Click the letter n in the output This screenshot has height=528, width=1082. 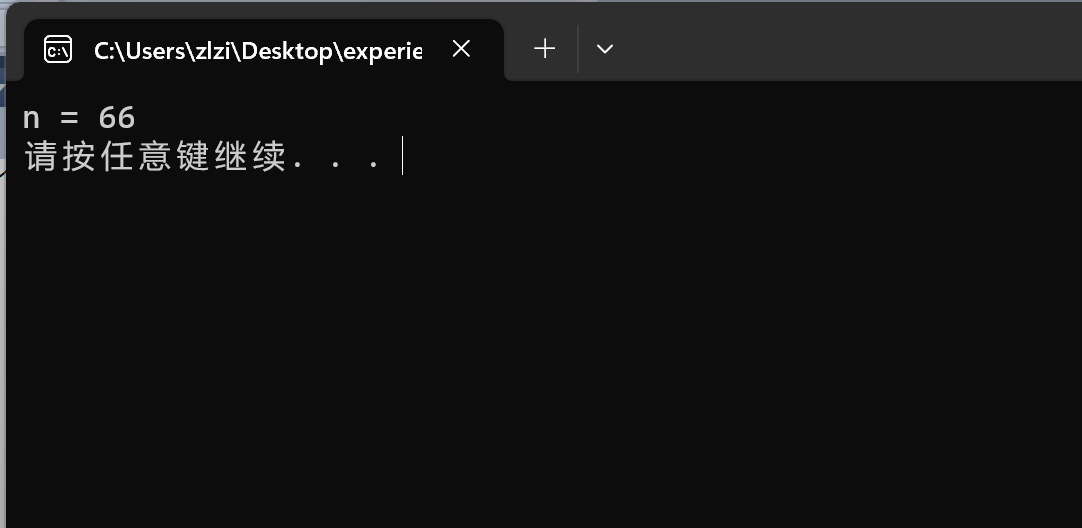coord(31,118)
